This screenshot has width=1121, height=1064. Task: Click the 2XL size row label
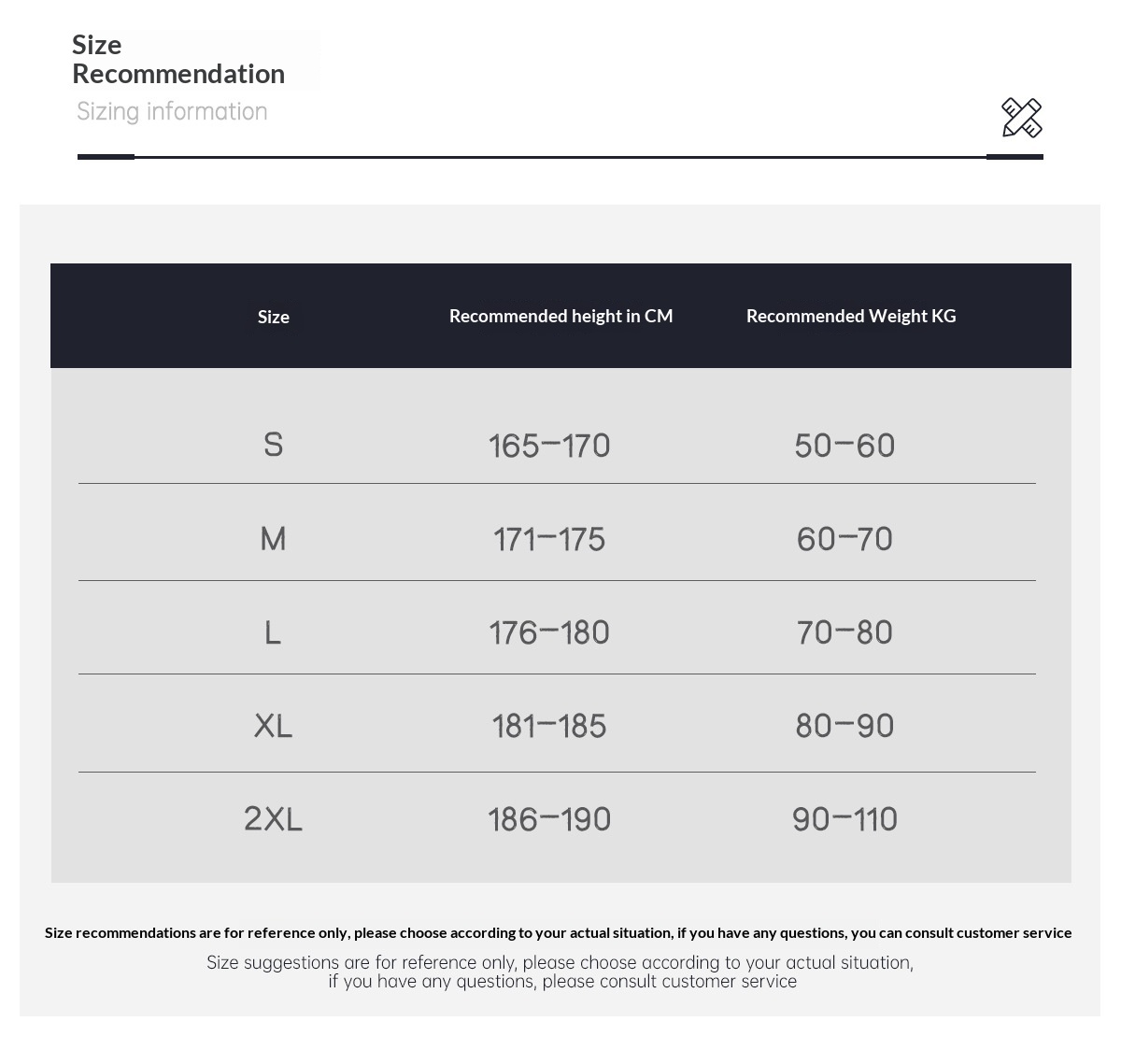pyautogui.click(x=273, y=819)
